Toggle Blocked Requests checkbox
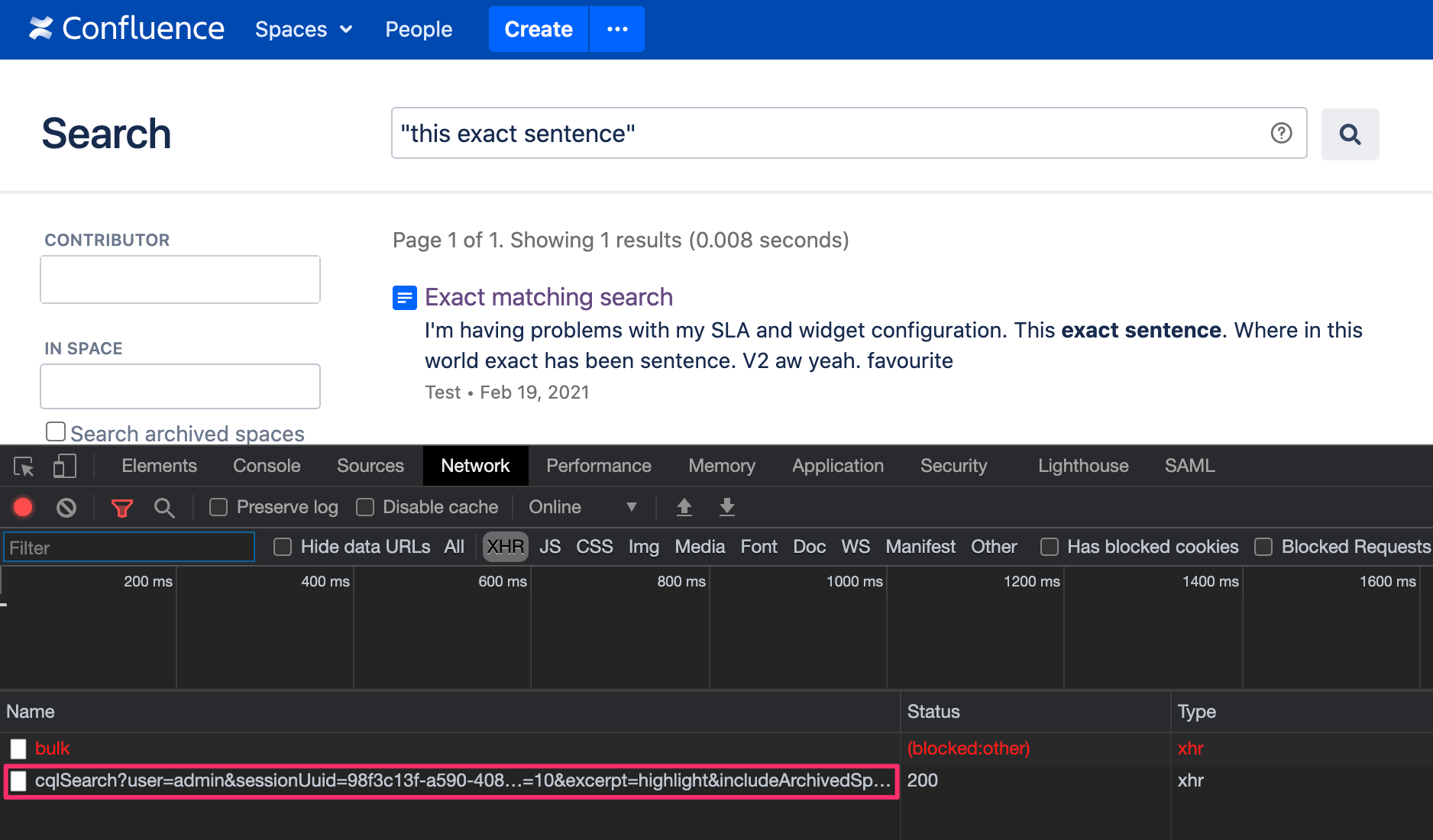Viewport: 1433px width, 840px height. [x=1263, y=547]
